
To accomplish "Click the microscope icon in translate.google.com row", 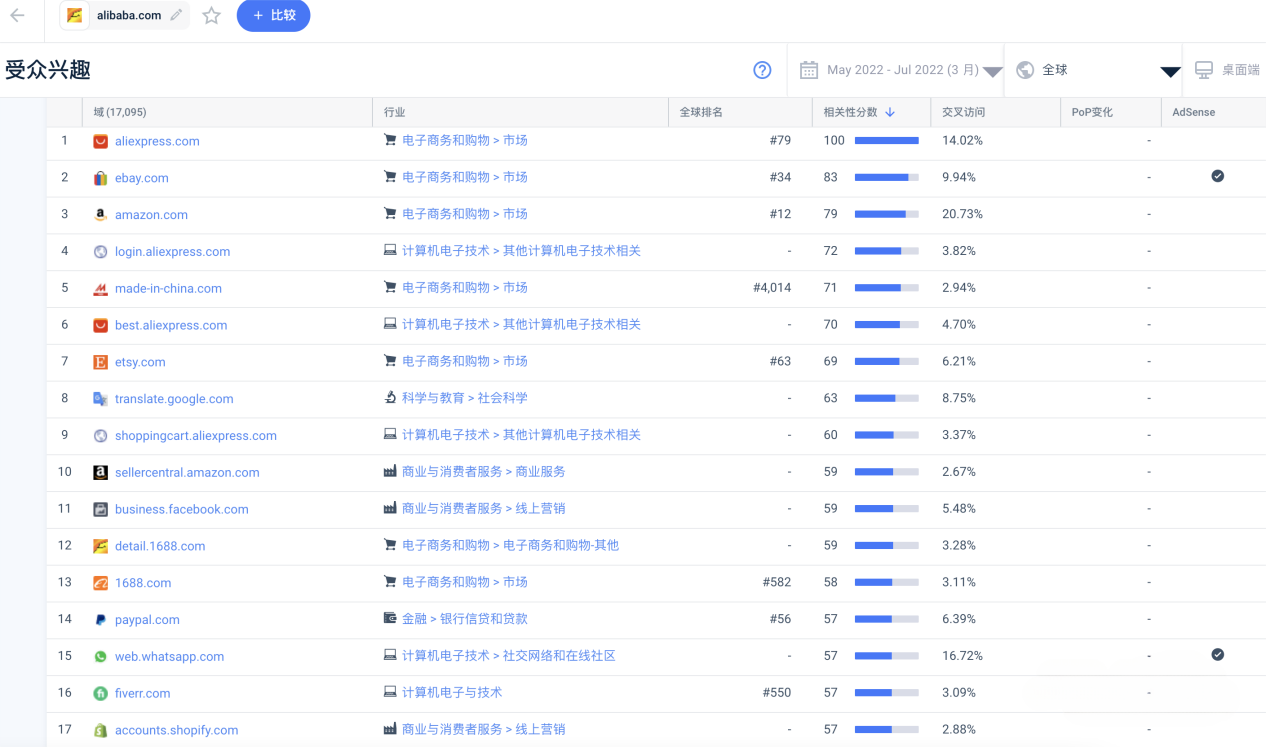I will pos(390,398).
